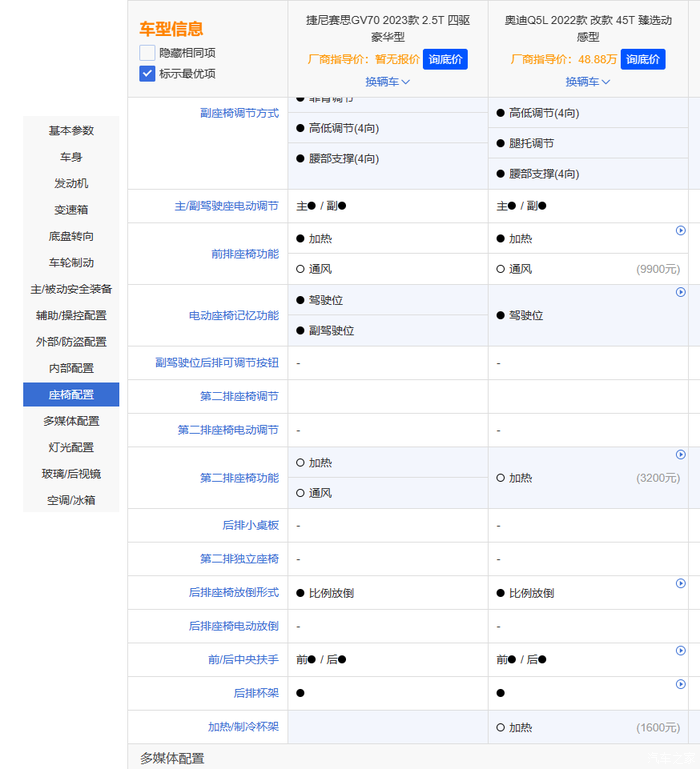Screen dimensions: 700x769
Task: Expand 换辆车 dropdown for Audi Q5L
Action: (x=588, y=82)
